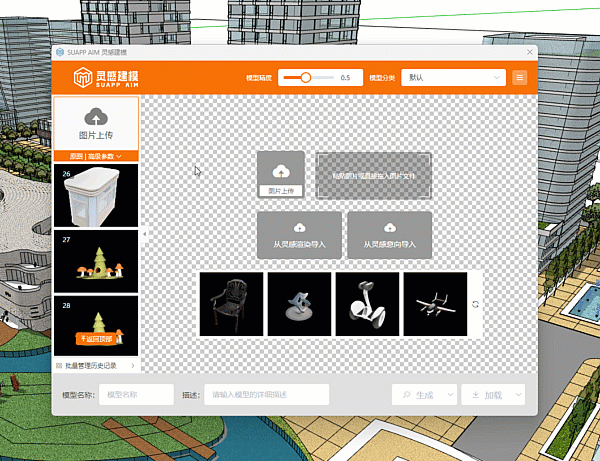Viewport: 600px width, 461px height.
Task: Open the dropdown arrow next to 生成
Action: pyautogui.click(x=447, y=395)
